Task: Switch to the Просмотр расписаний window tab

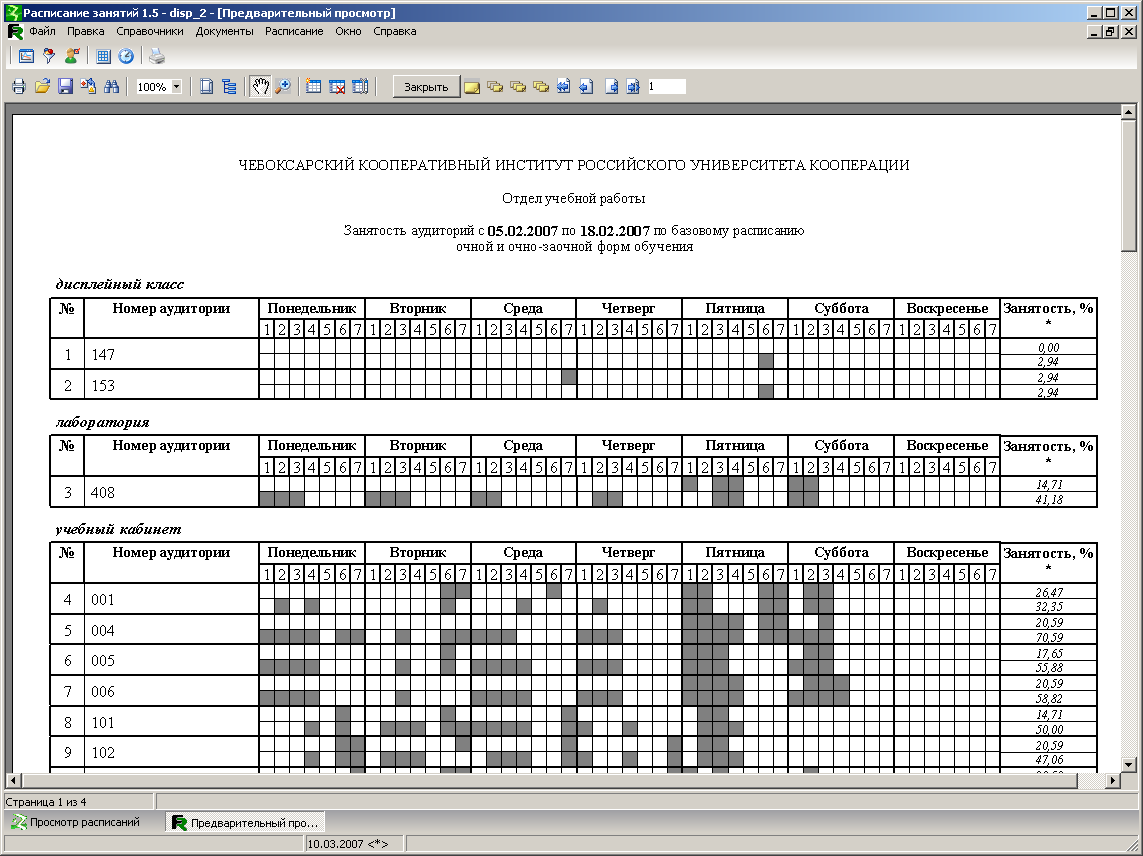Action: point(76,822)
